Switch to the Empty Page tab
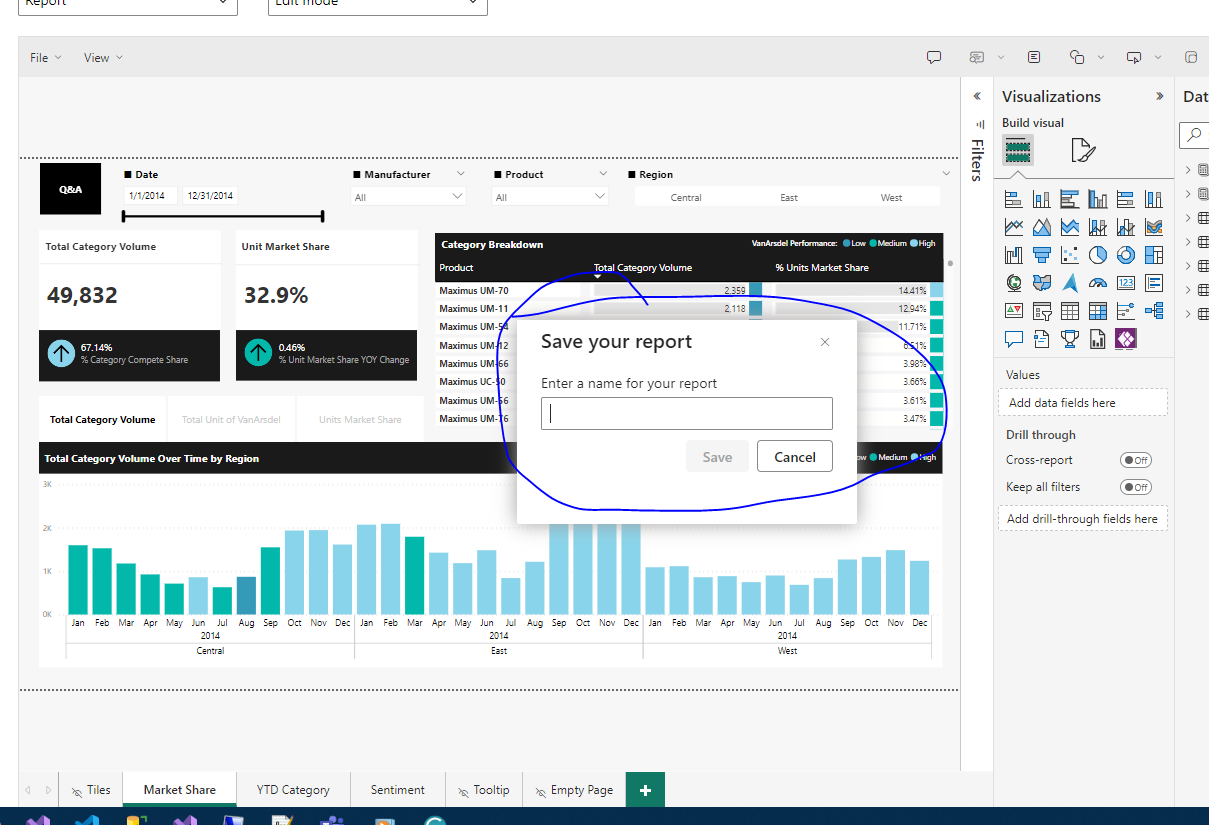Image resolution: width=1209 pixels, height=825 pixels. [x=574, y=789]
